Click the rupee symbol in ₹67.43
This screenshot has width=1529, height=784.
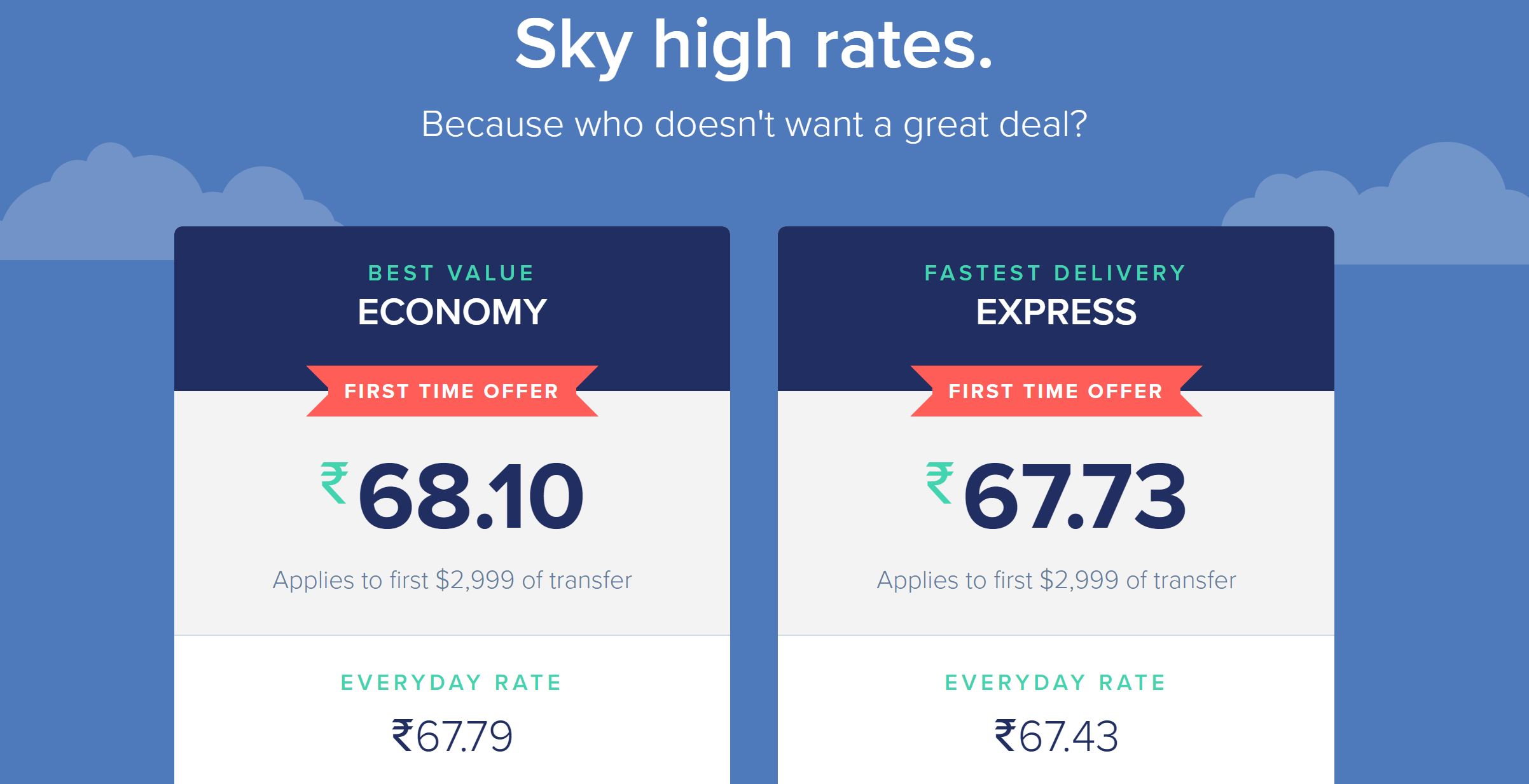point(1006,736)
